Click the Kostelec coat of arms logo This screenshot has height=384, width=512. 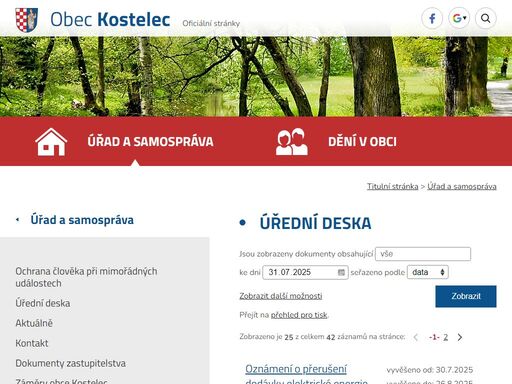tap(26, 20)
